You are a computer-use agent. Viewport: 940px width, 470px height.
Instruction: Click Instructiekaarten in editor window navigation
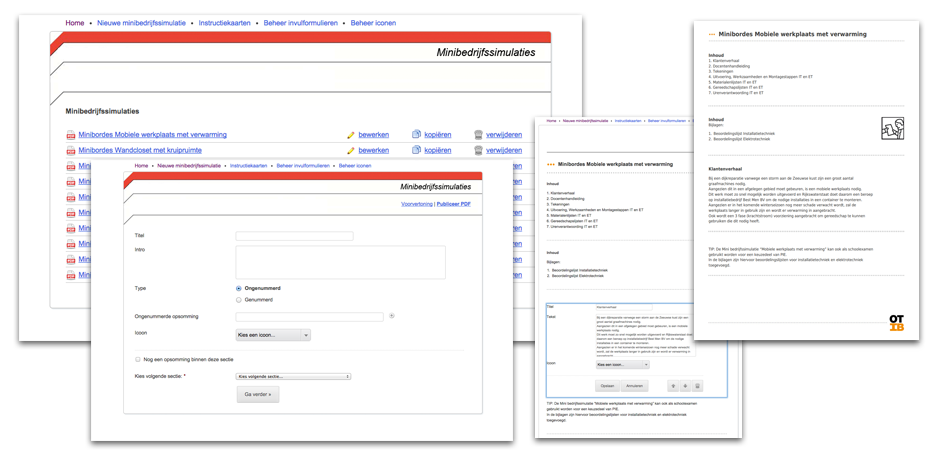click(627, 120)
